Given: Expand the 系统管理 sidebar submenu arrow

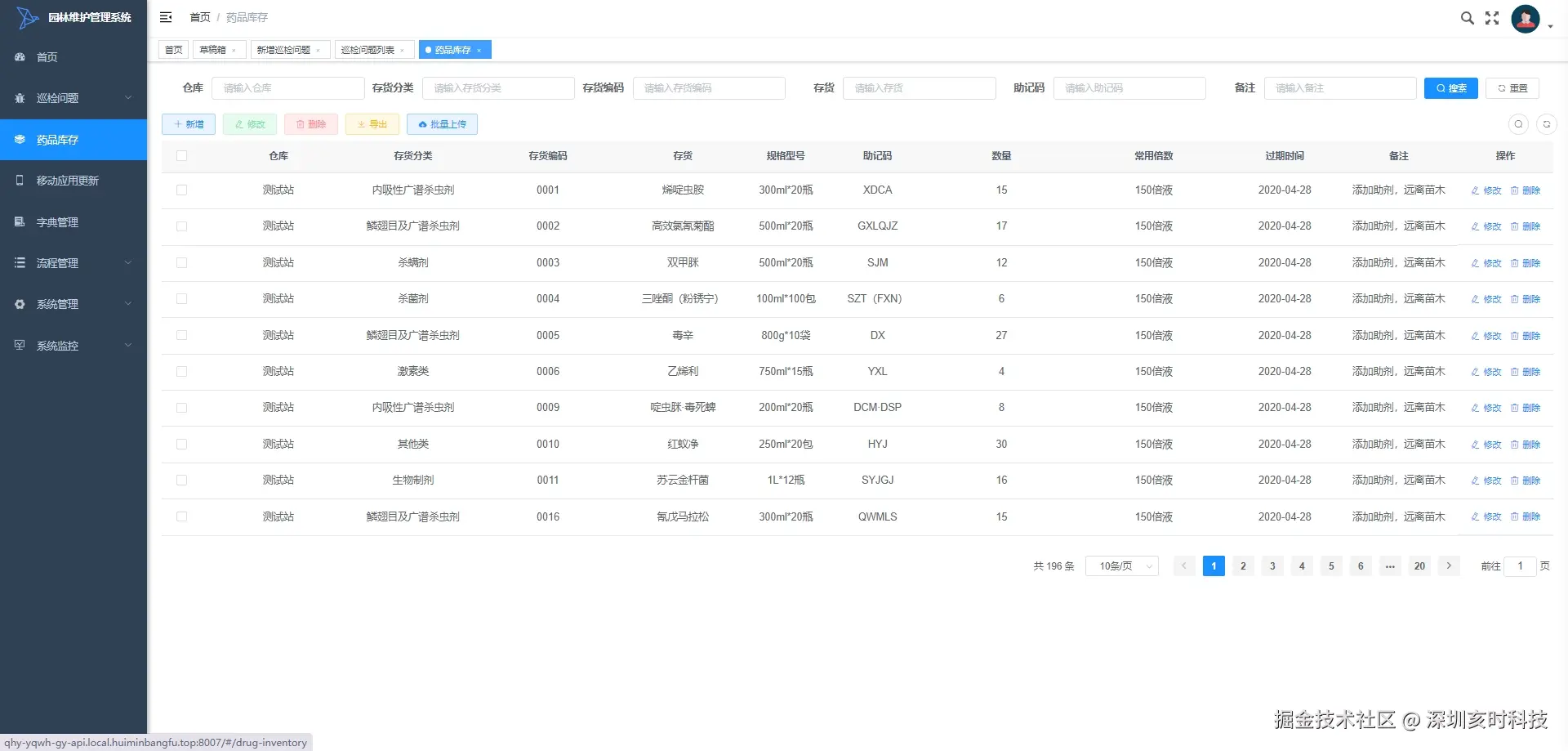Looking at the screenshot, I should (x=127, y=304).
